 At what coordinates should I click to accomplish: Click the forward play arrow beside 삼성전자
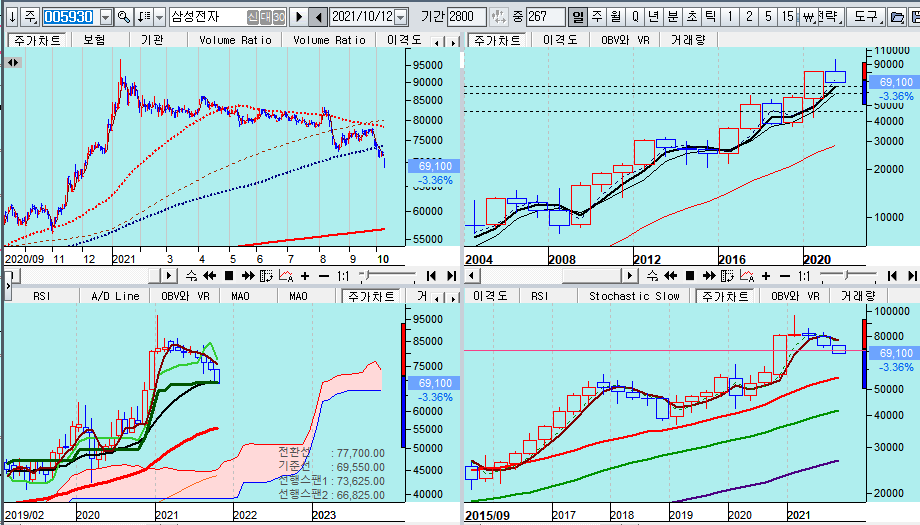298,17
